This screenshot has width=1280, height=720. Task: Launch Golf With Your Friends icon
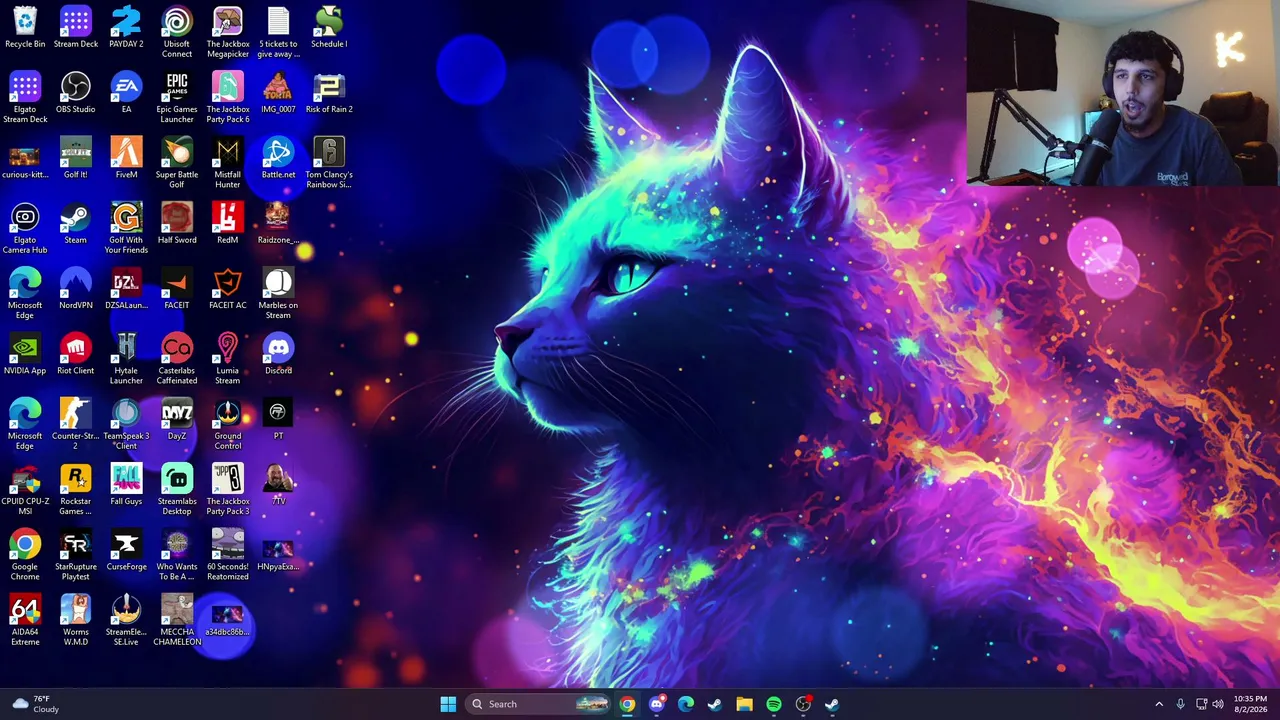pos(126,228)
